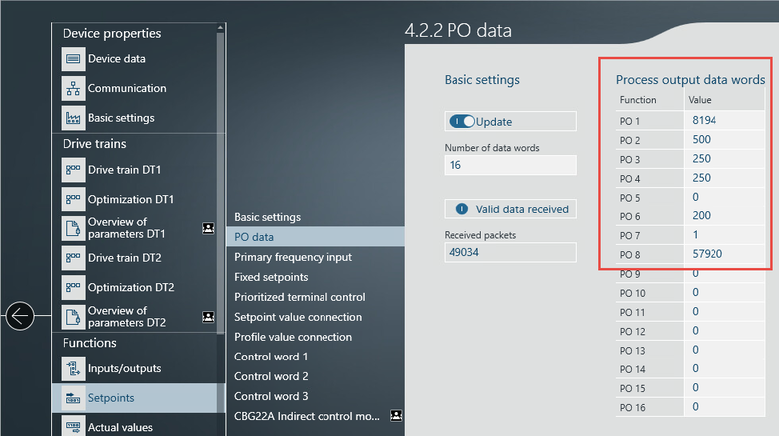779x436 pixels.
Task: Open the Inputs/outputs function icon
Action: pyautogui.click(x=74, y=368)
